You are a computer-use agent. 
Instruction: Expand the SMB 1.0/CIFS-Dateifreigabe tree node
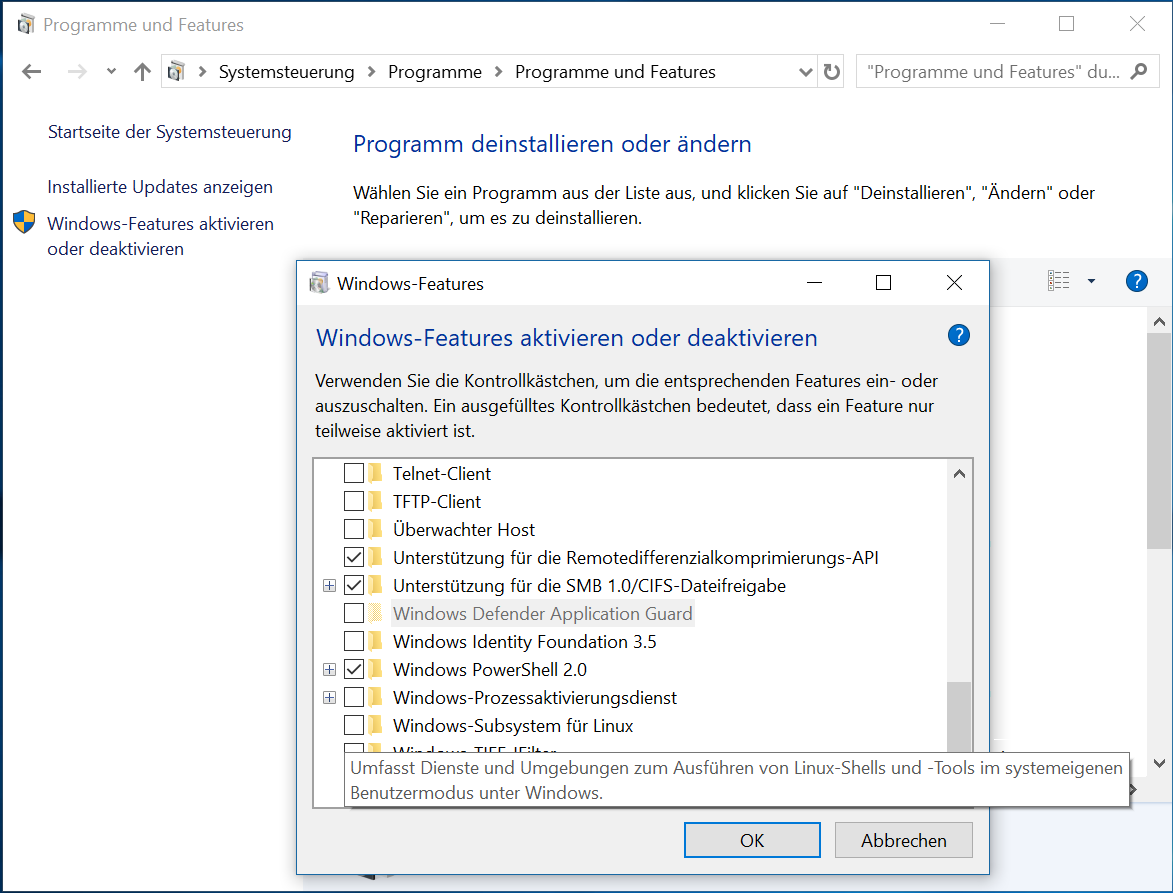pyautogui.click(x=329, y=586)
